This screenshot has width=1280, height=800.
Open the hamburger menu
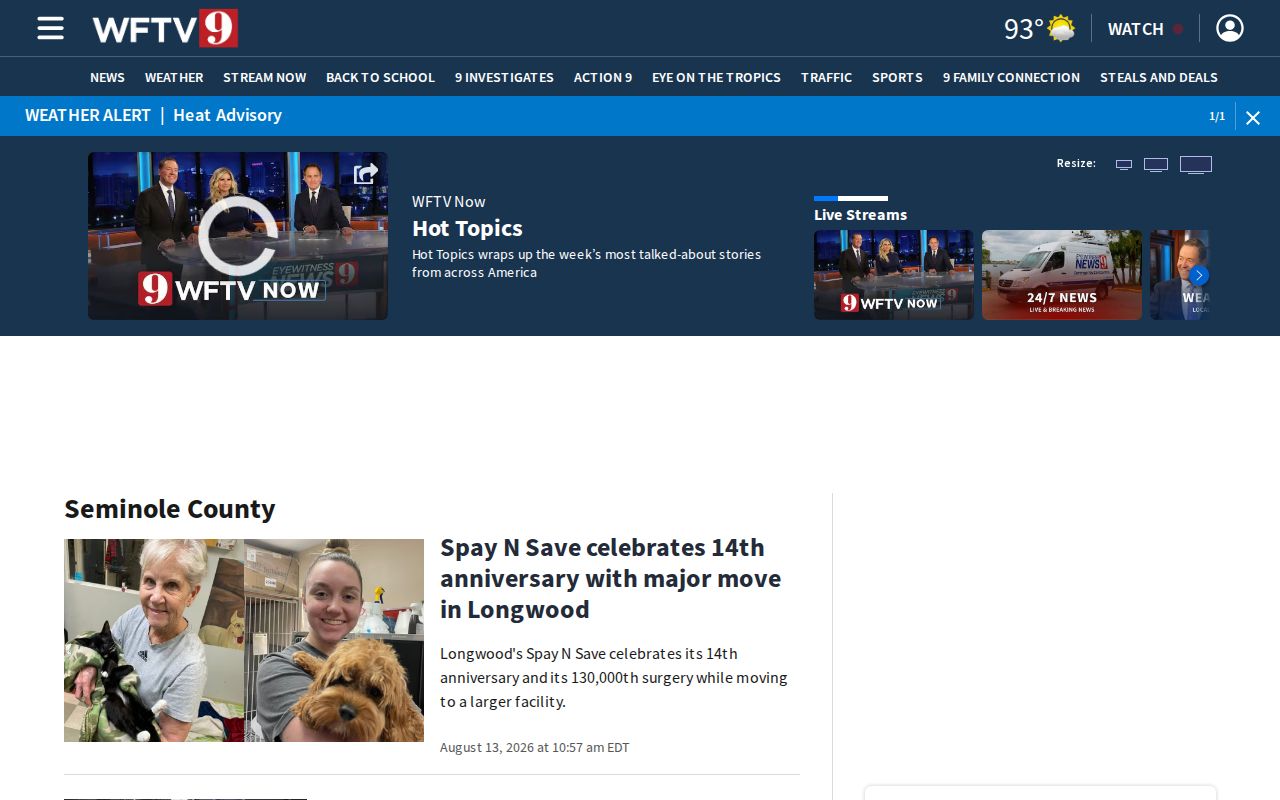[50, 28]
